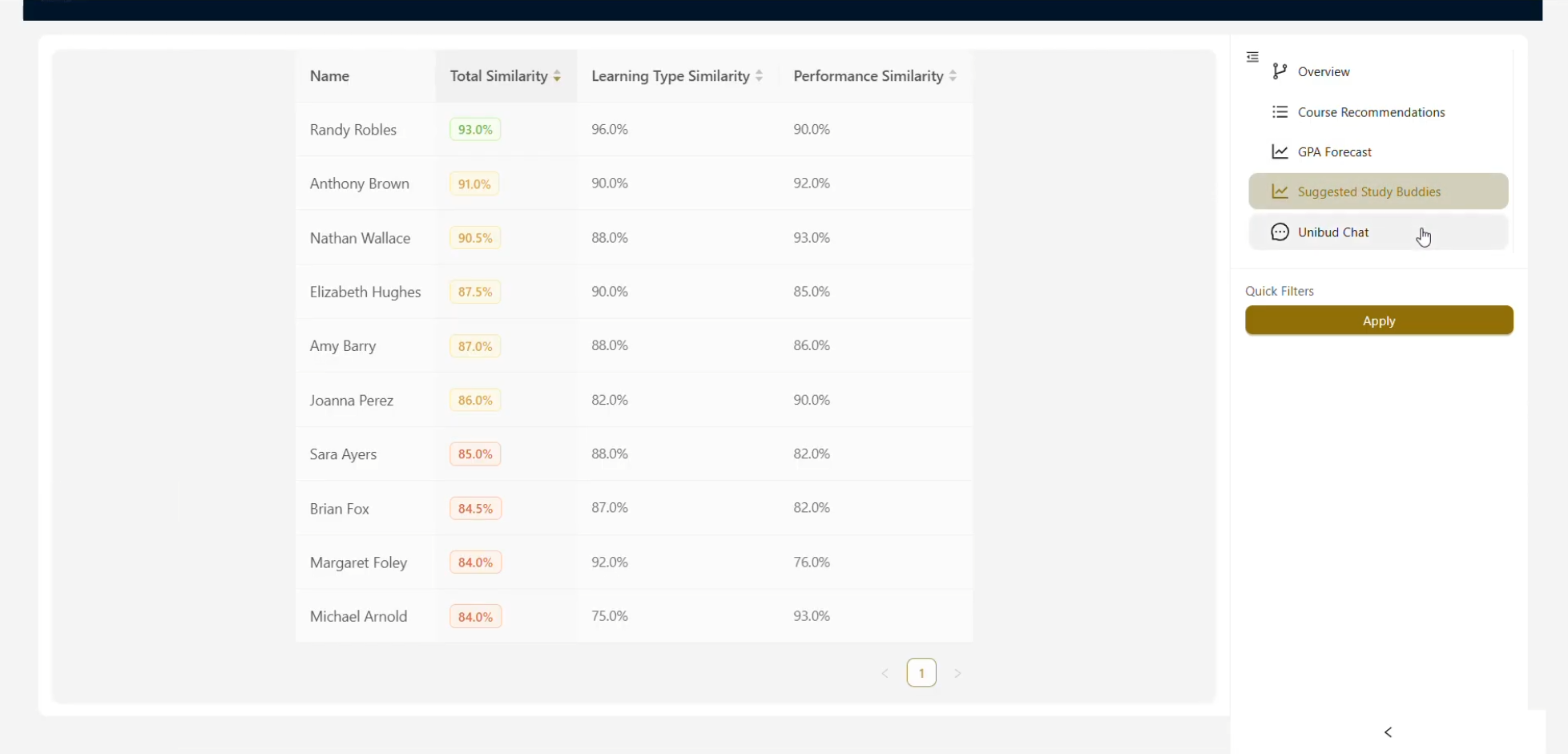Click the Overview branch icon

1280,71
